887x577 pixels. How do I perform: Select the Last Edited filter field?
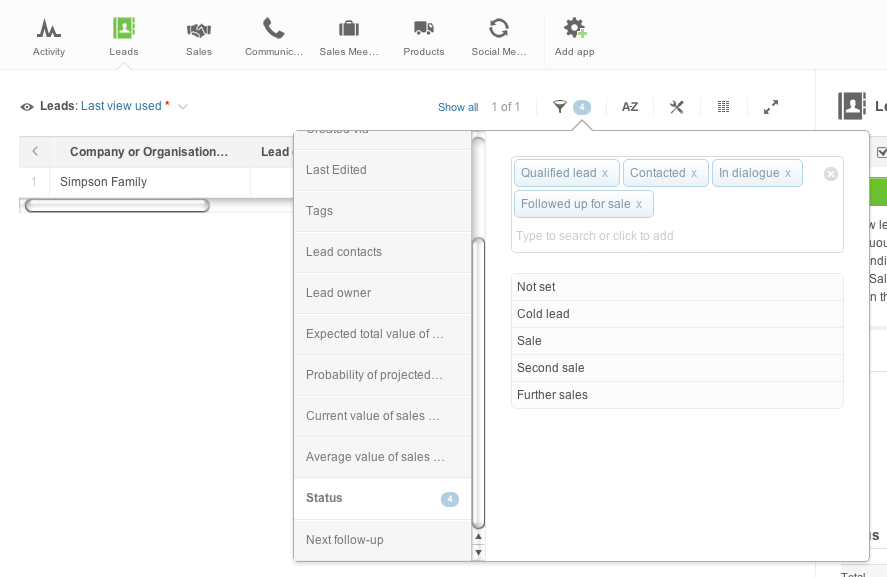pos(382,170)
